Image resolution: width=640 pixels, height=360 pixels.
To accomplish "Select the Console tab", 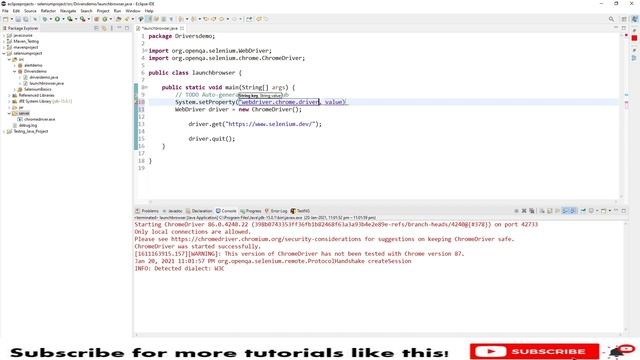I will (x=226, y=211).
